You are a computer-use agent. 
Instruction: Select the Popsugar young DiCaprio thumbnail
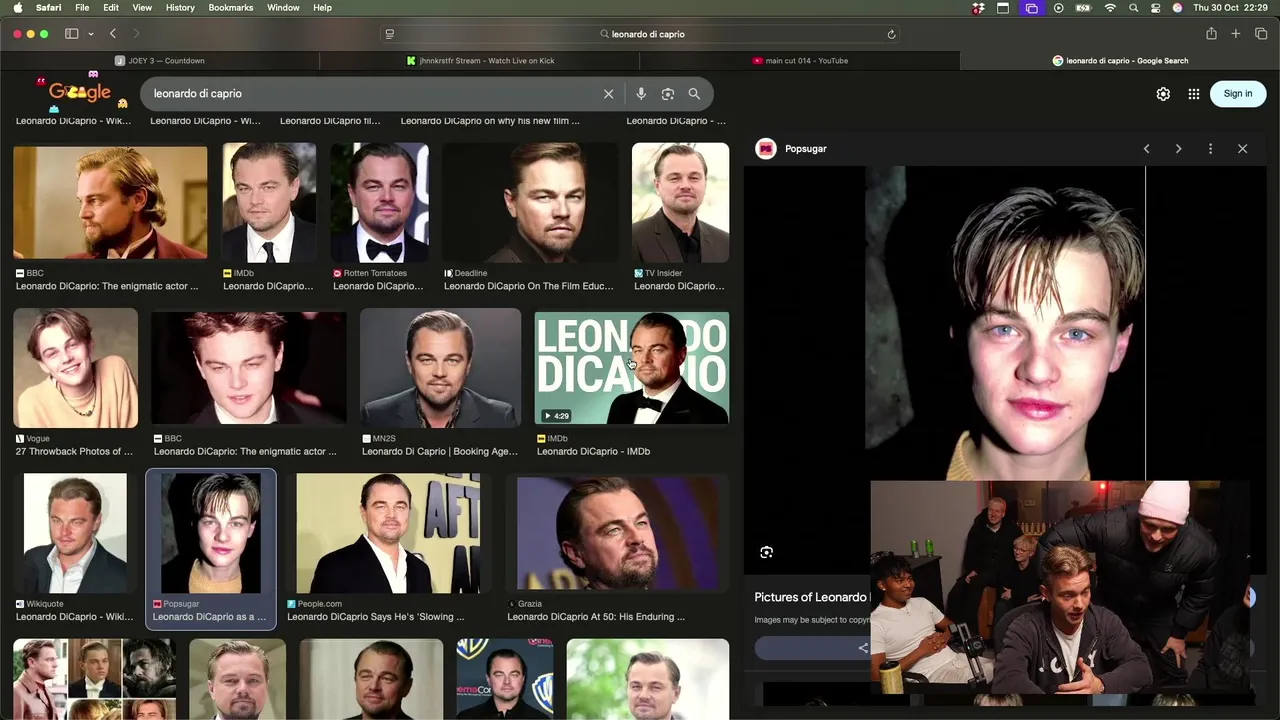click(x=211, y=533)
